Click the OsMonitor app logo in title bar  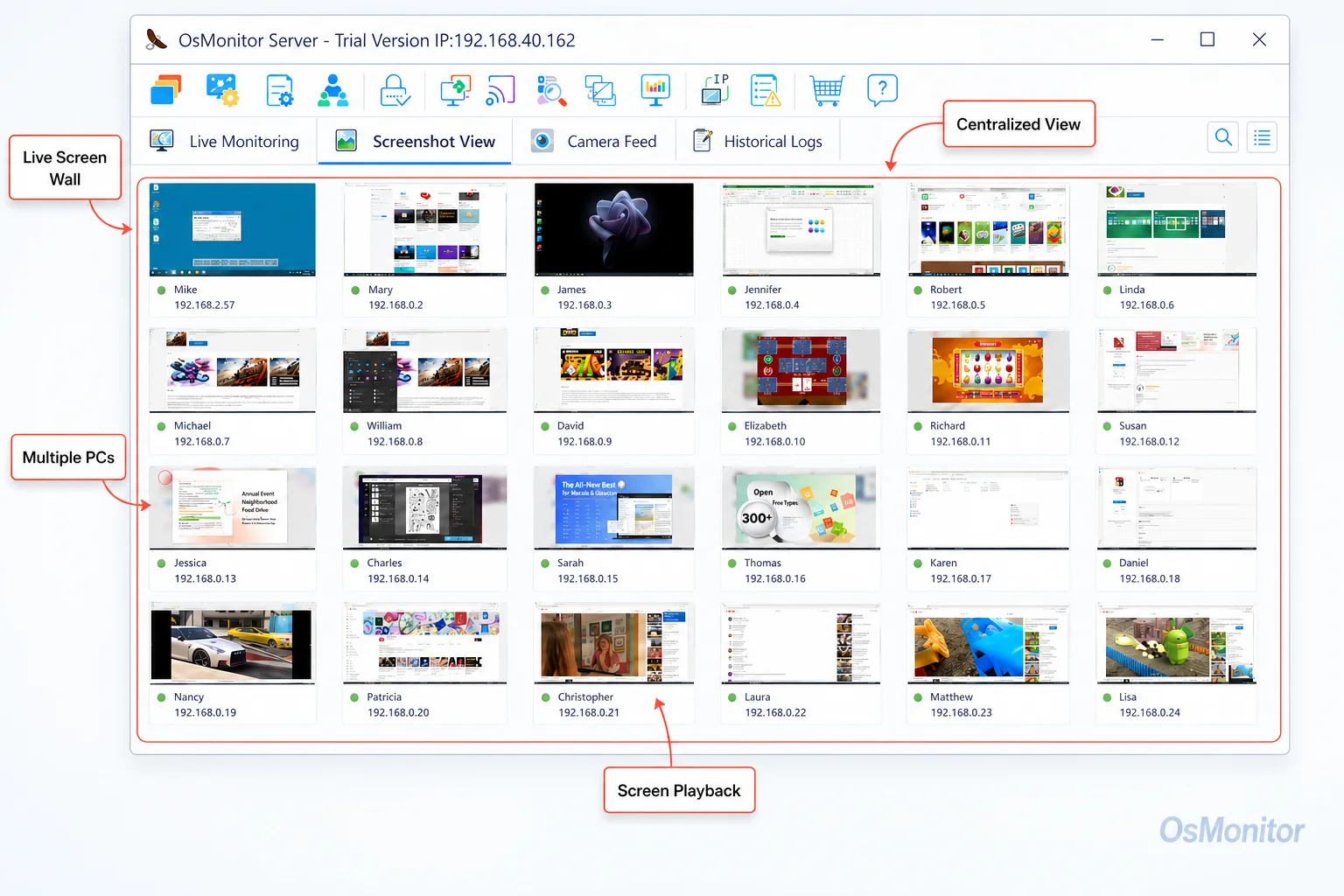tap(156, 39)
